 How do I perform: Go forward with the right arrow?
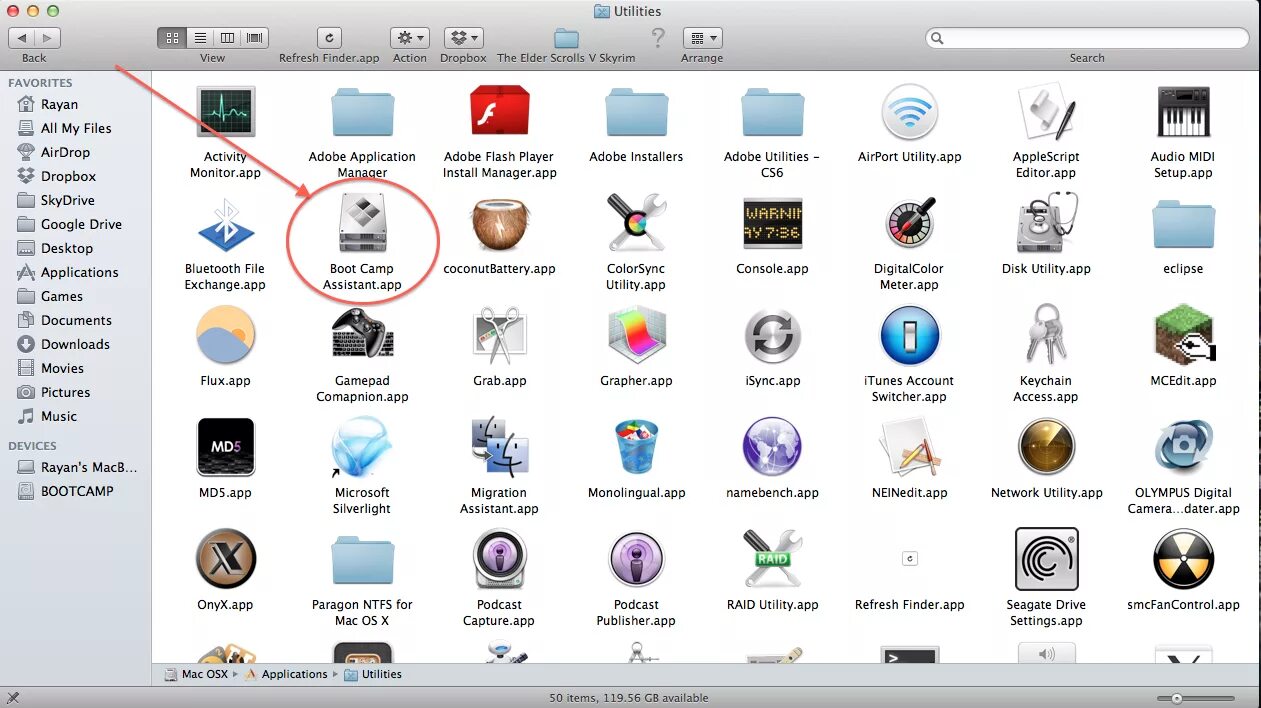[48, 38]
